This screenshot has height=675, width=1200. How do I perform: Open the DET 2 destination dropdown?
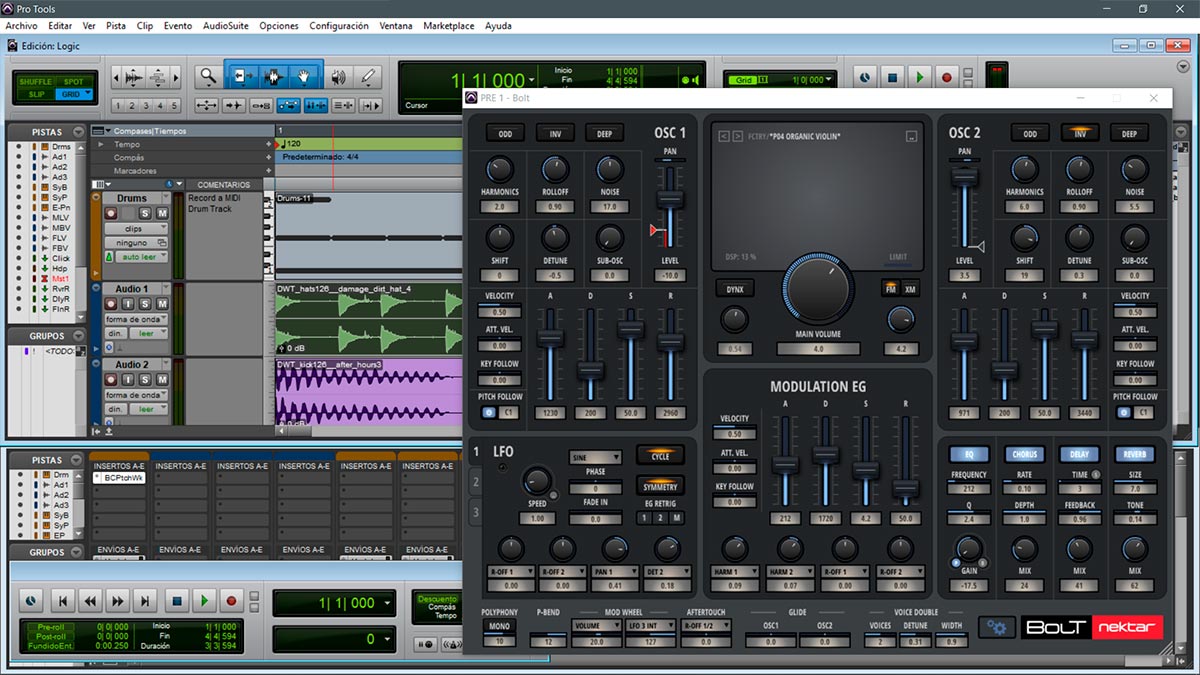pyautogui.click(x=666, y=570)
